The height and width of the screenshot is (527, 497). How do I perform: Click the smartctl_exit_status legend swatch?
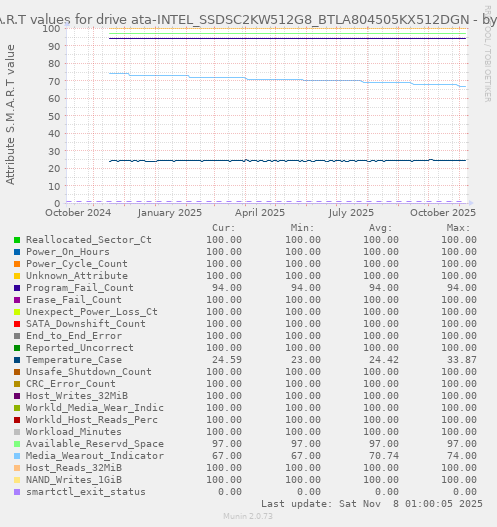tap(17, 492)
